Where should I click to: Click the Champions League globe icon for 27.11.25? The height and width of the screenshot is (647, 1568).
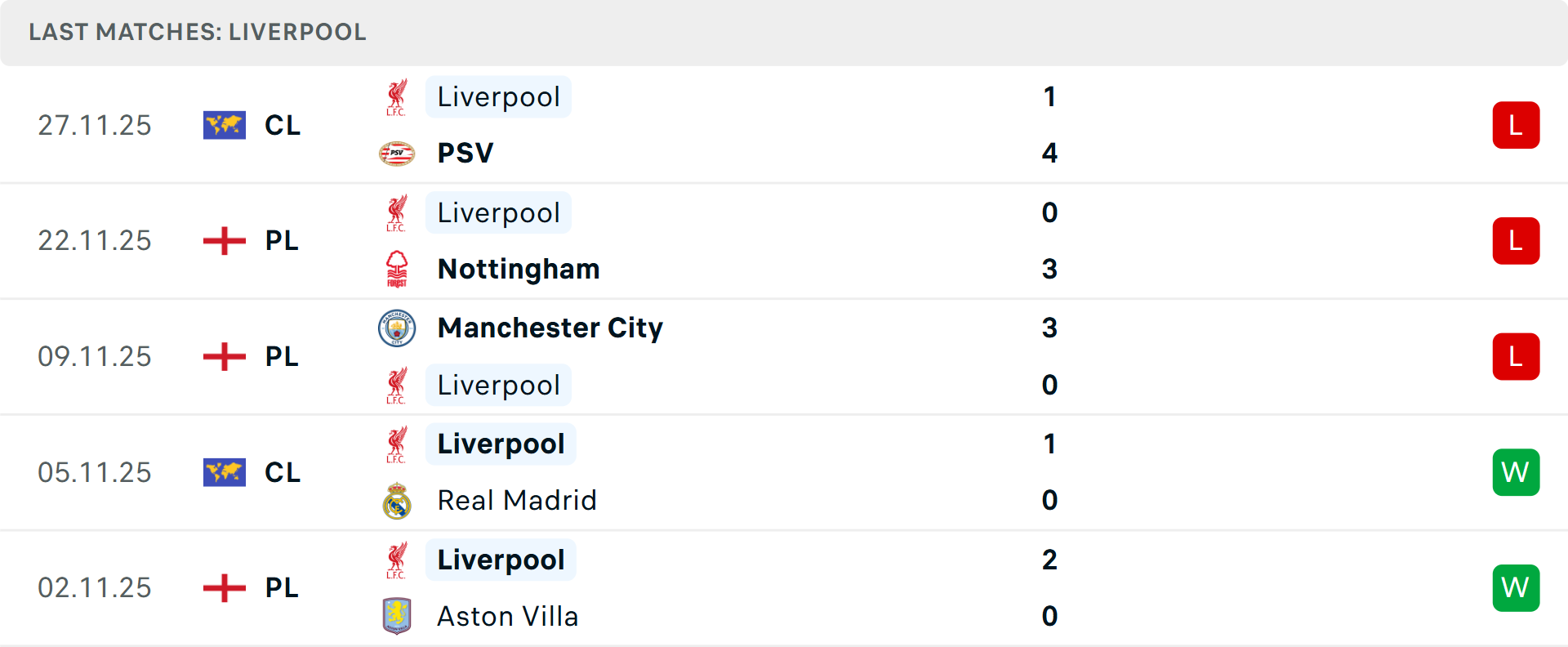225,124
